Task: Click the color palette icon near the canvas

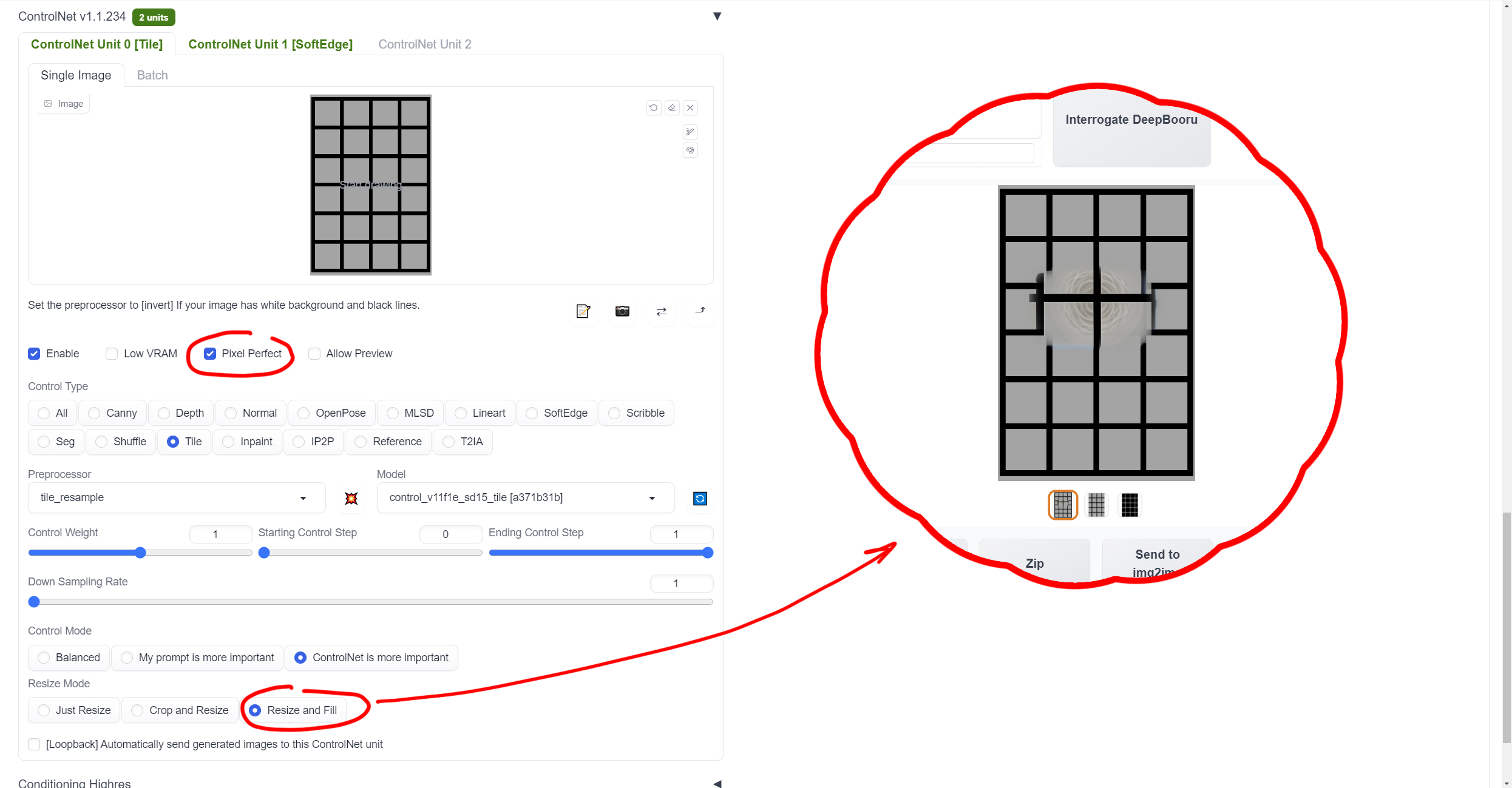Action: coord(690,150)
